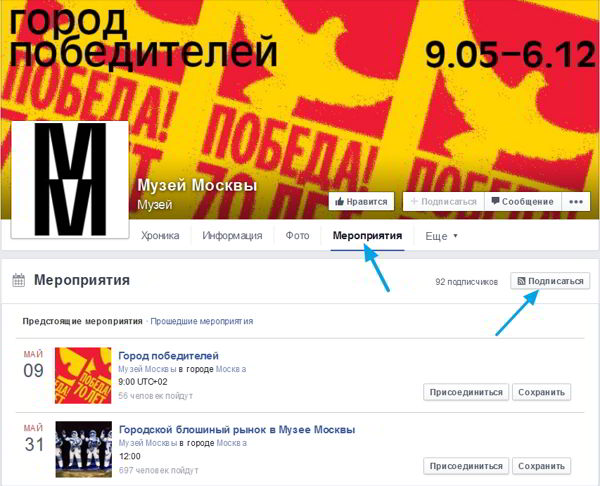
Task: Select Предстоящие мероприятия filter
Action: 82,321
